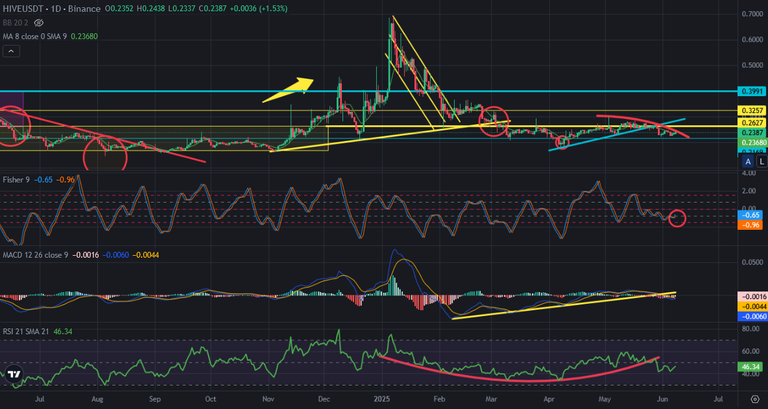Click the Feb label on time axis
768x409 pixels.
click(439, 399)
